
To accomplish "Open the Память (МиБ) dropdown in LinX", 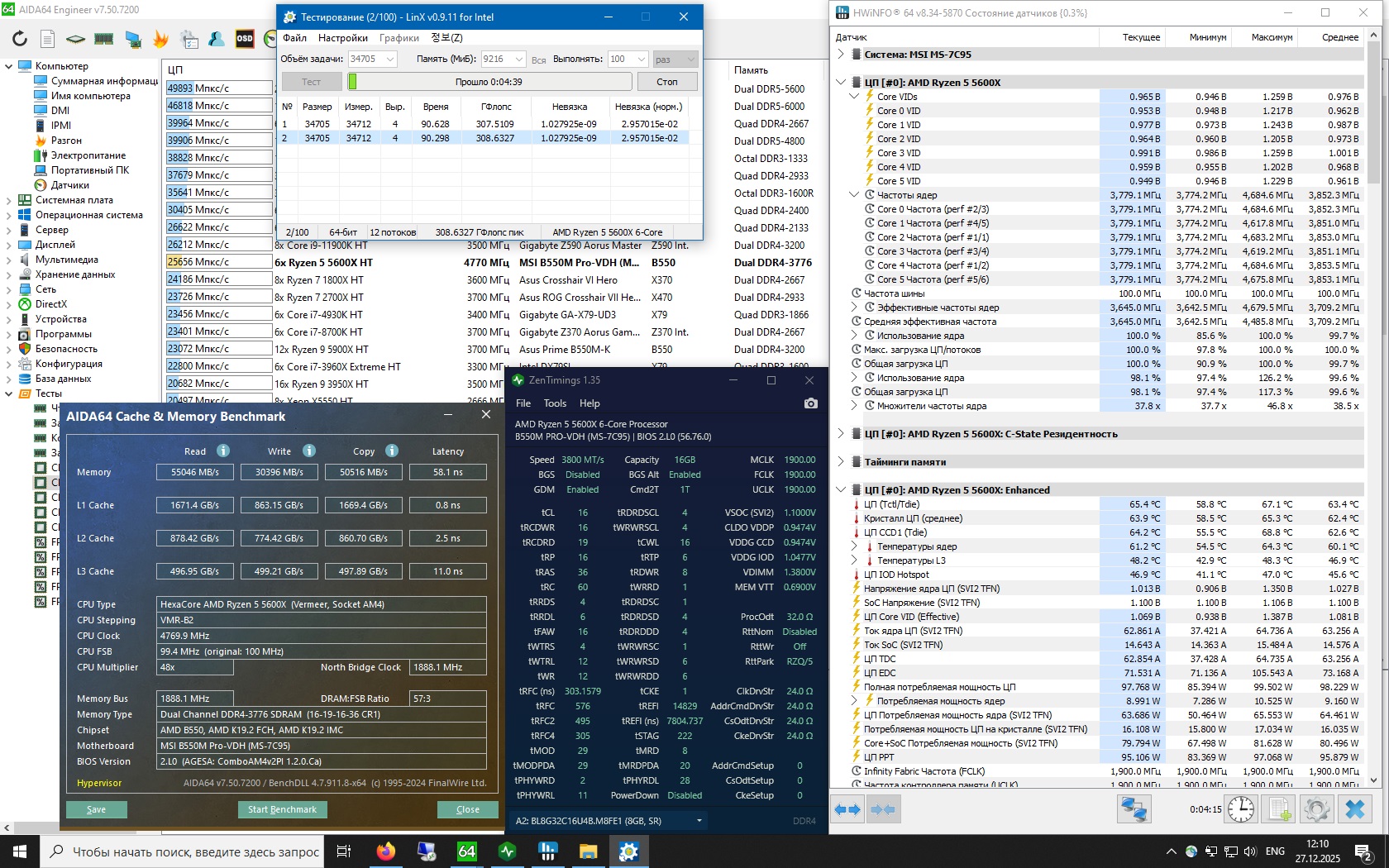I will coord(518,60).
